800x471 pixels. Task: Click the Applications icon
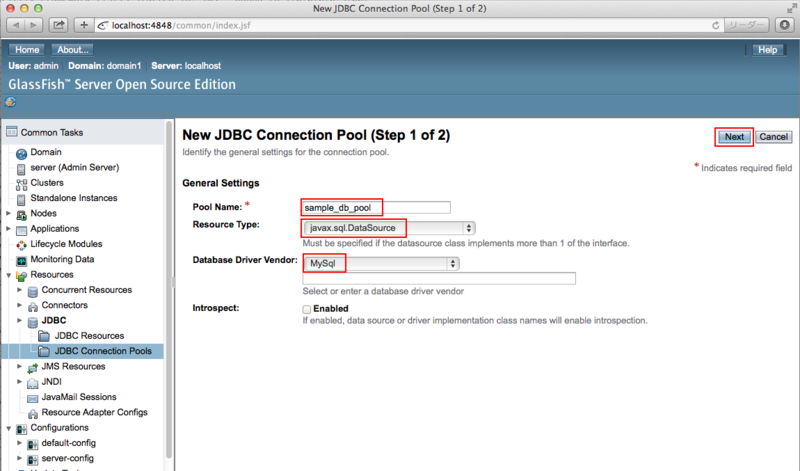pyautogui.click(x=21, y=230)
